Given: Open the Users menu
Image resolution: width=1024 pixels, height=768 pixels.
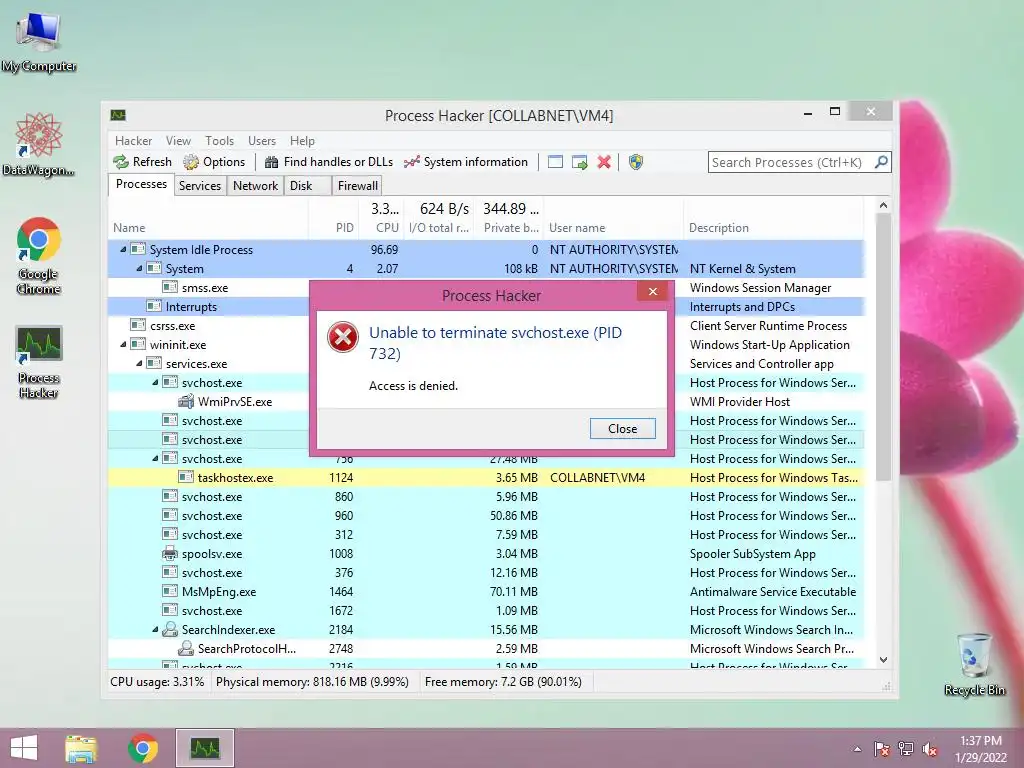Looking at the screenshot, I should coord(262,141).
